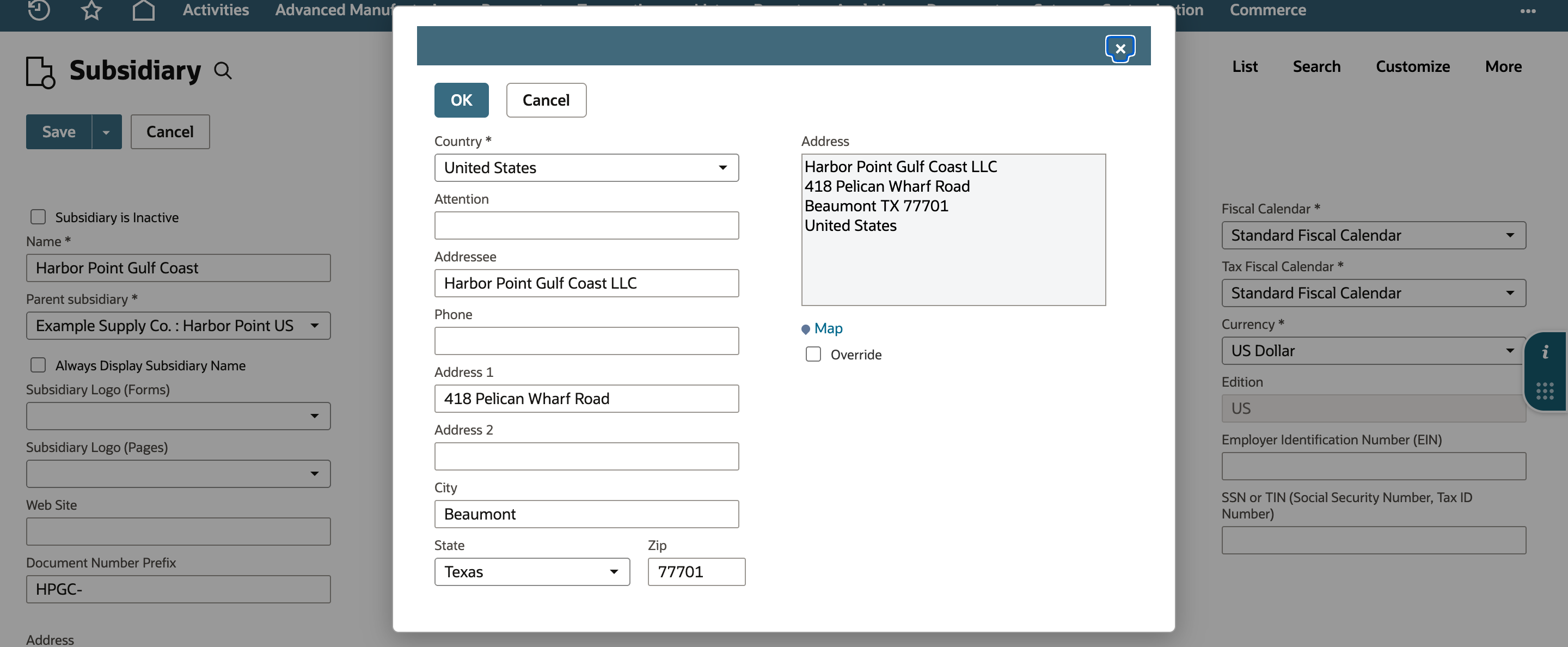Click Cancel next to Save on the Subsidiary page
The height and width of the screenshot is (647, 1568).
tap(170, 131)
